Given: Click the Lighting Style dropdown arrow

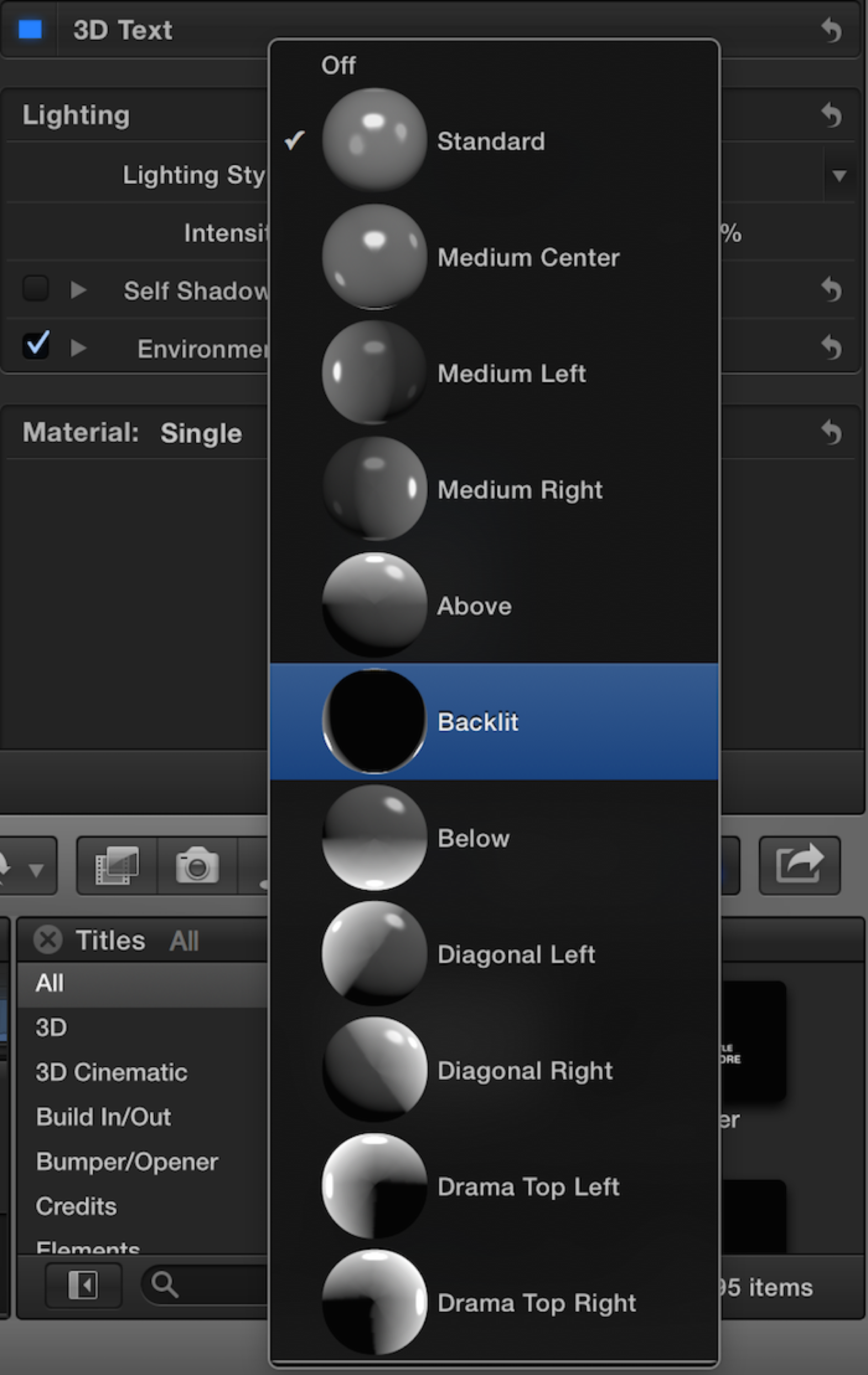Looking at the screenshot, I should 839,175.
